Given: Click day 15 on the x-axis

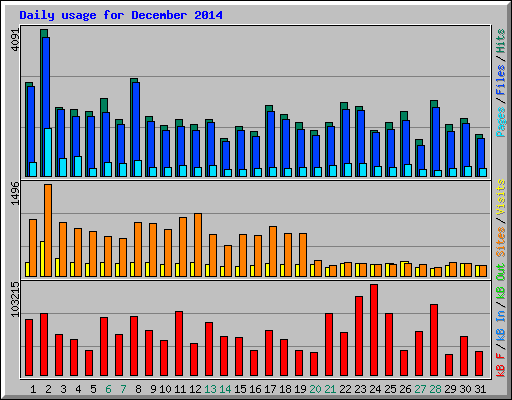Looking at the screenshot, I should point(240,389).
